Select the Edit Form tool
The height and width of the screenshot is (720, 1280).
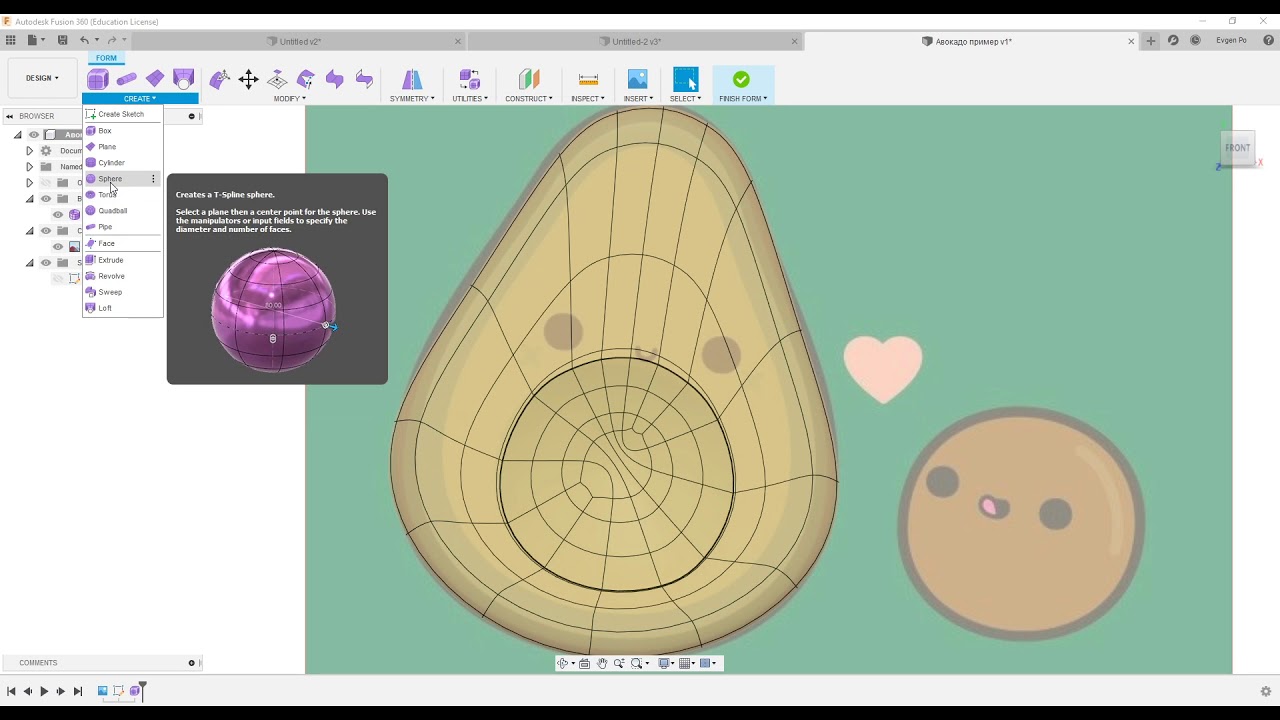coord(220,79)
